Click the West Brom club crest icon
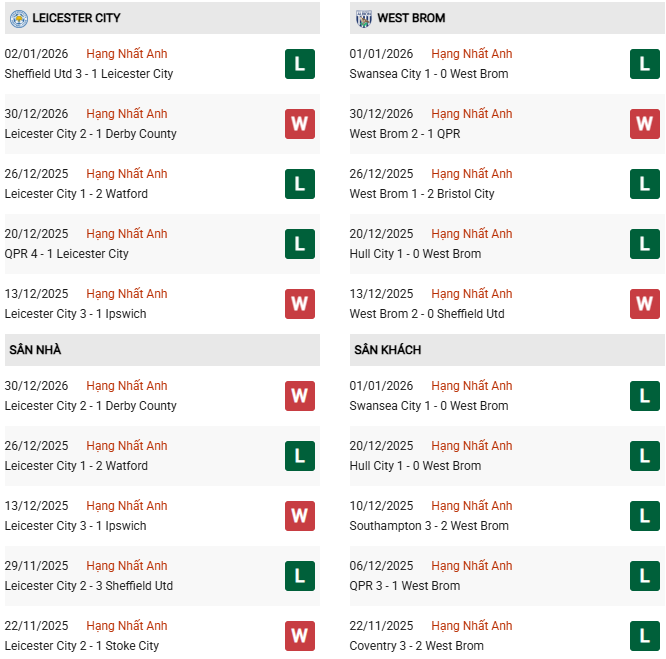Viewport: 666px width, 659px height. tap(362, 18)
